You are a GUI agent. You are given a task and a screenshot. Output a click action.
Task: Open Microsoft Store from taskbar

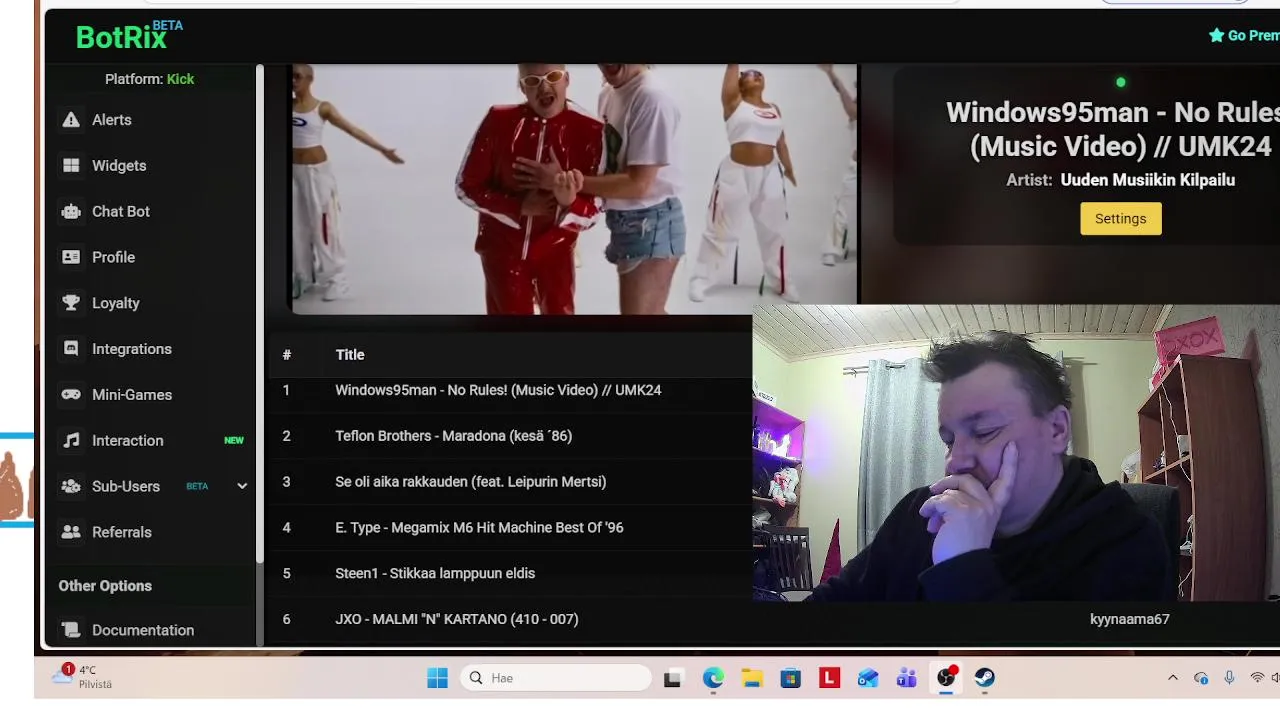791,679
